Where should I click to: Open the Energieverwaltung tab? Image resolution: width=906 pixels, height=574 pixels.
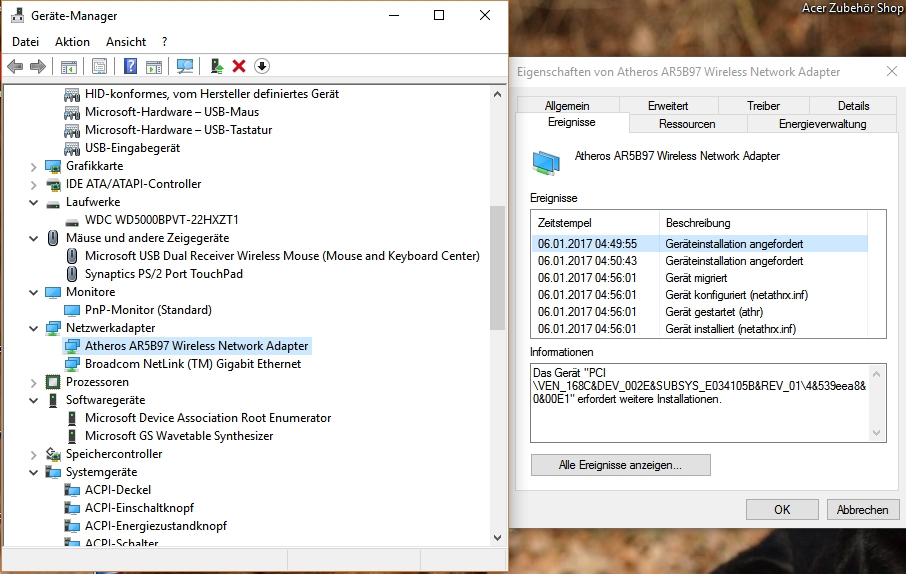[821, 124]
